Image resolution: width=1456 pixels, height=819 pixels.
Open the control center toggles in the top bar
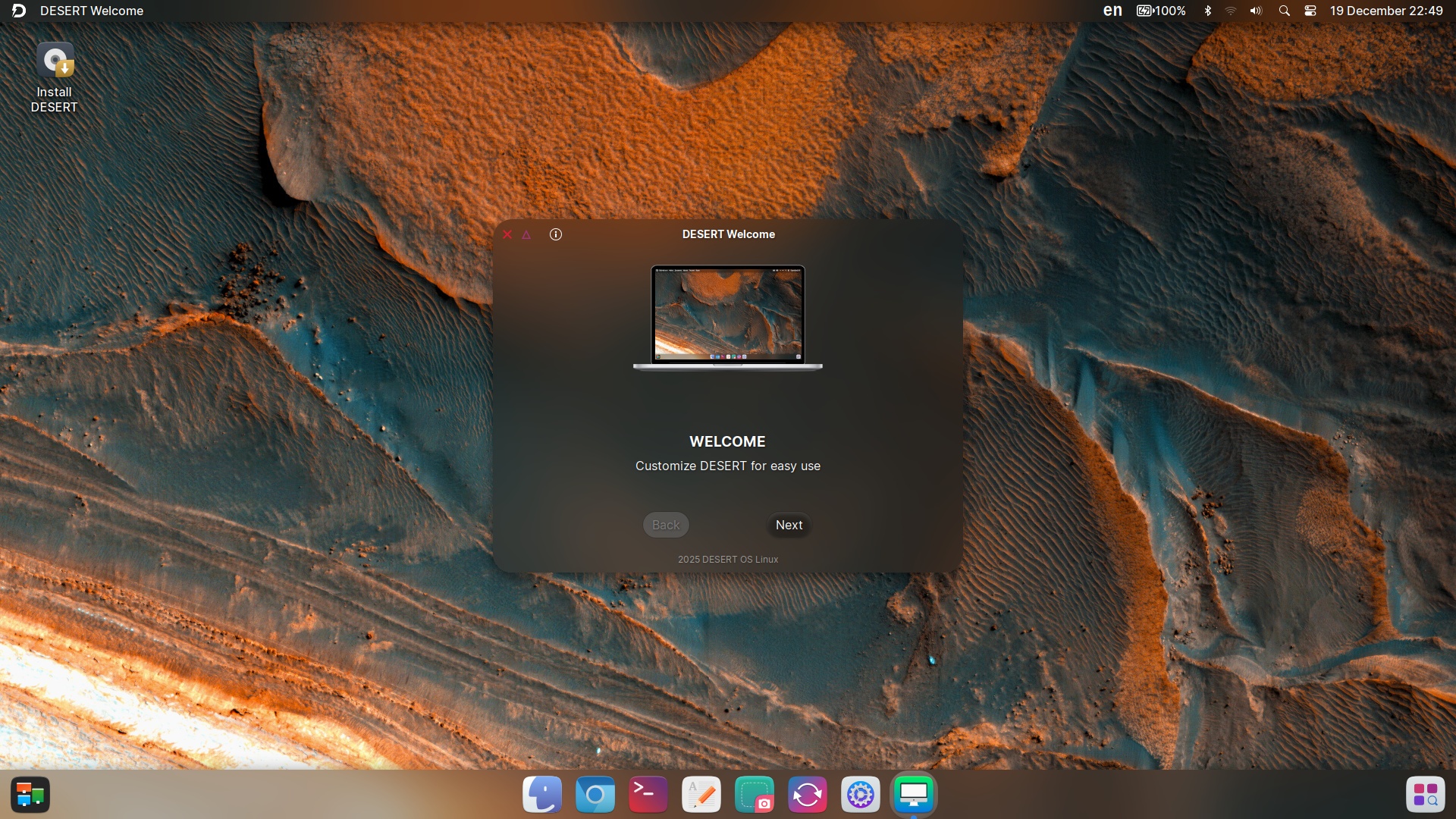coord(1310,11)
